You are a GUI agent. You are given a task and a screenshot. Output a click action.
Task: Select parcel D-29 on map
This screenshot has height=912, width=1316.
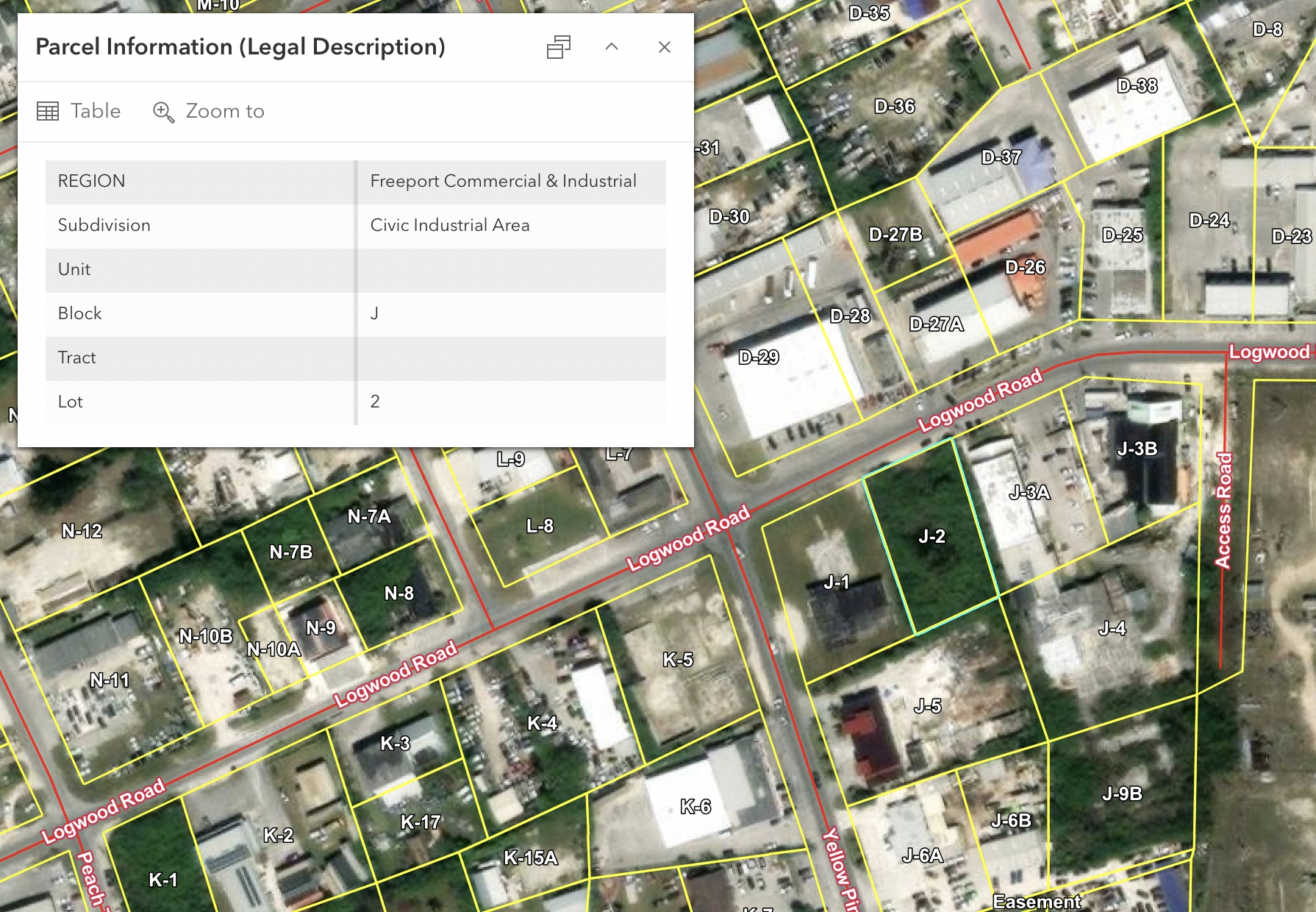tap(759, 357)
